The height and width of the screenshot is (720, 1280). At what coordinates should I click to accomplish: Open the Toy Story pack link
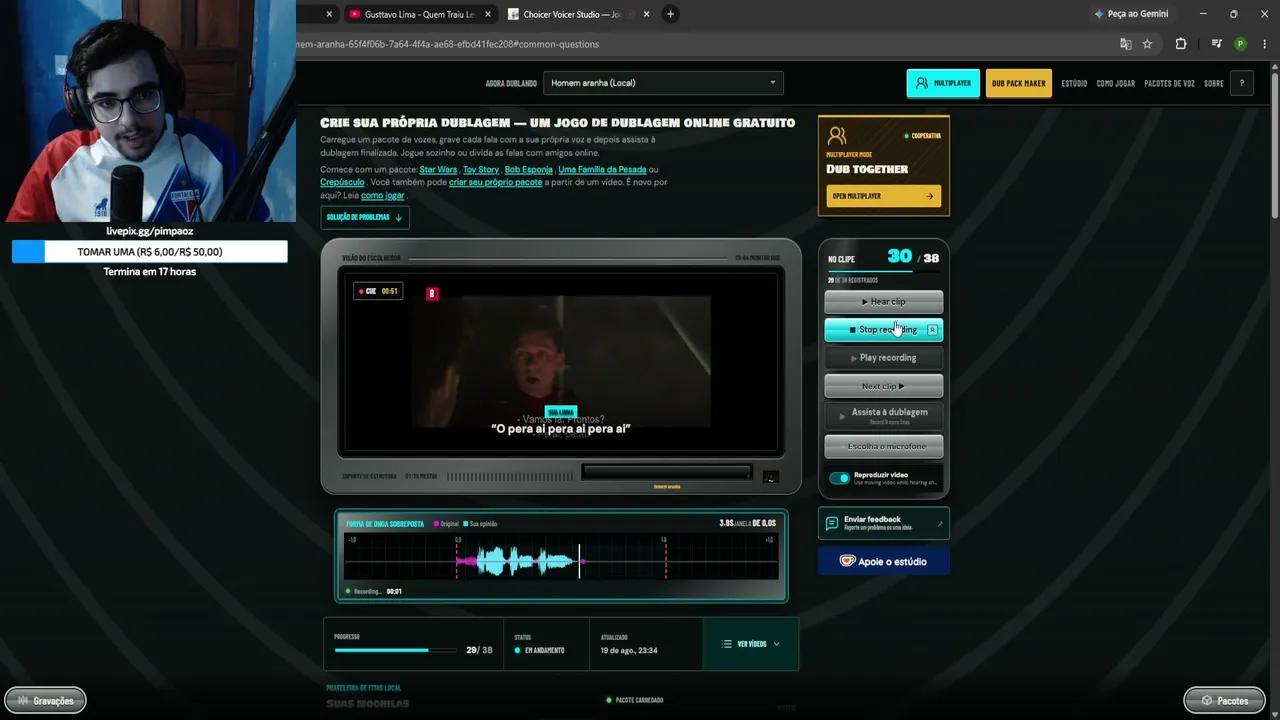(x=481, y=169)
